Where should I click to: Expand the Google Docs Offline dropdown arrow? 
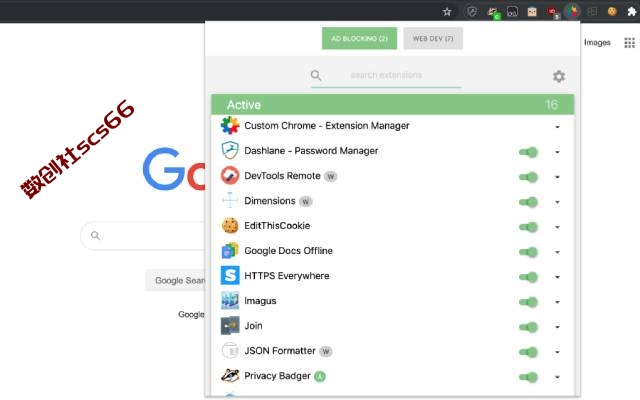pyautogui.click(x=557, y=252)
